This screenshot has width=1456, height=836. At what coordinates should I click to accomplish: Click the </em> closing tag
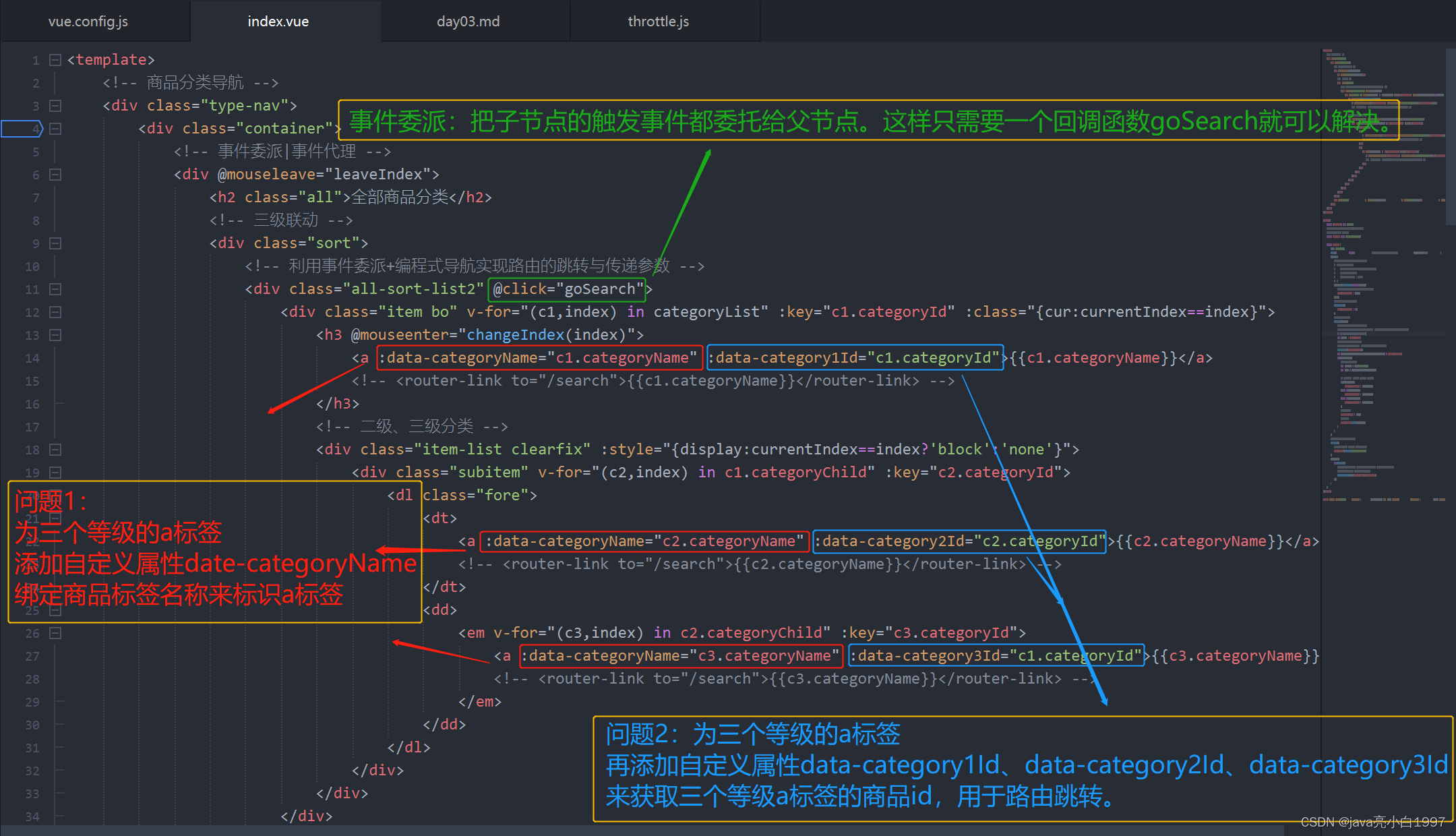click(x=480, y=702)
